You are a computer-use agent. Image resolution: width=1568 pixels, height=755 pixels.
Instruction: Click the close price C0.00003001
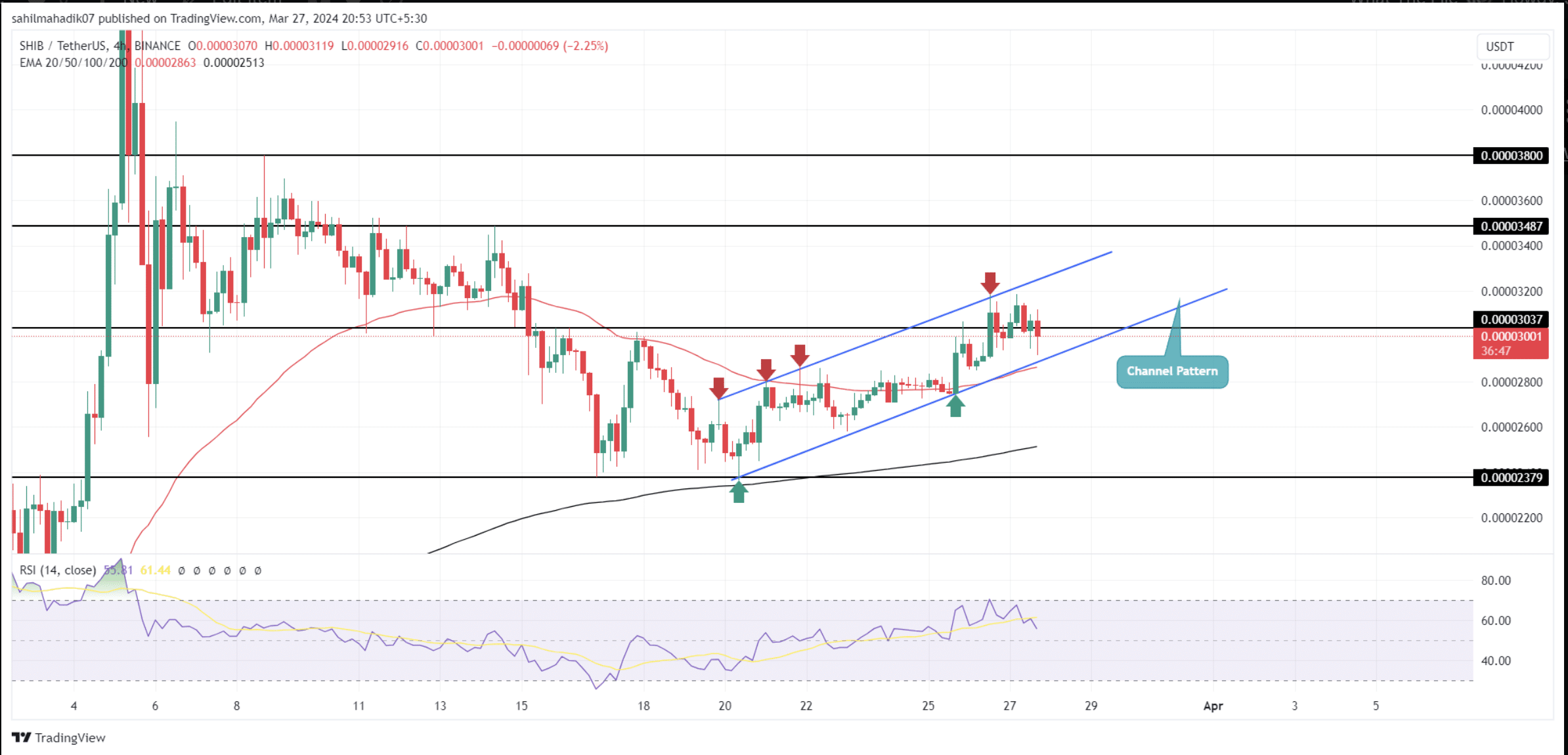point(450,46)
